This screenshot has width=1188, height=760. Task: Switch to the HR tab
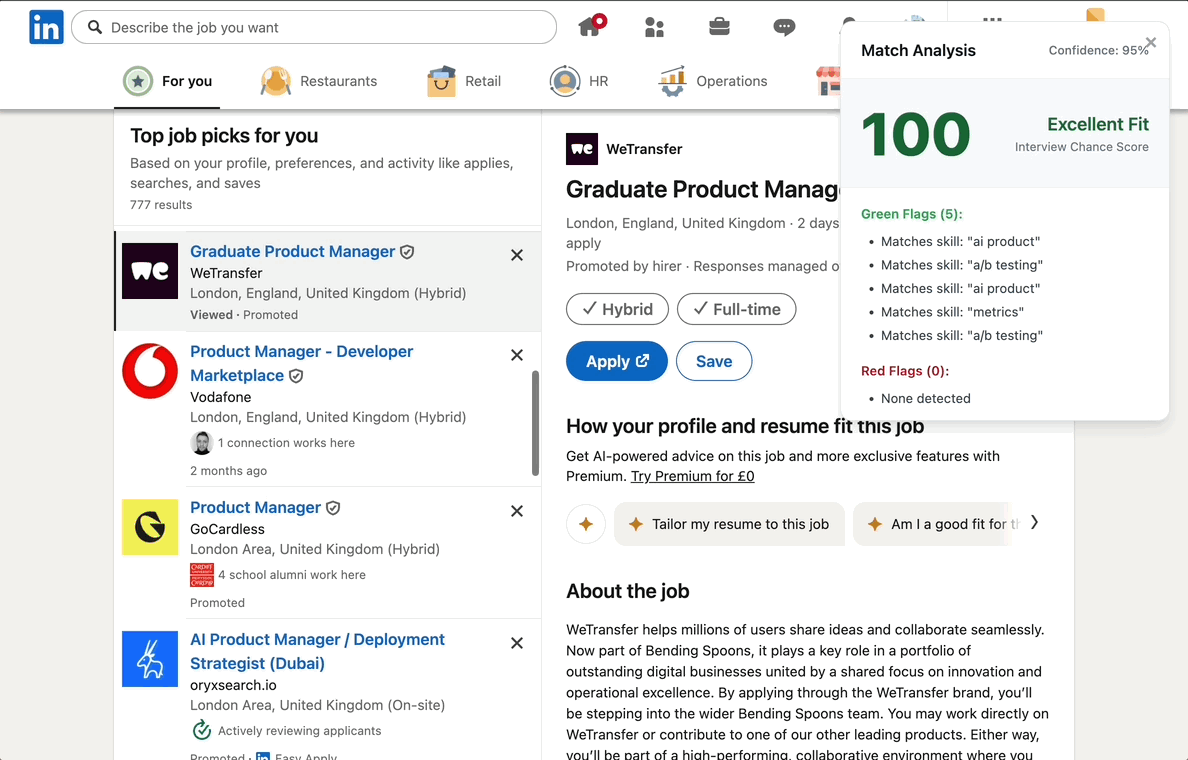pos(579,81)
